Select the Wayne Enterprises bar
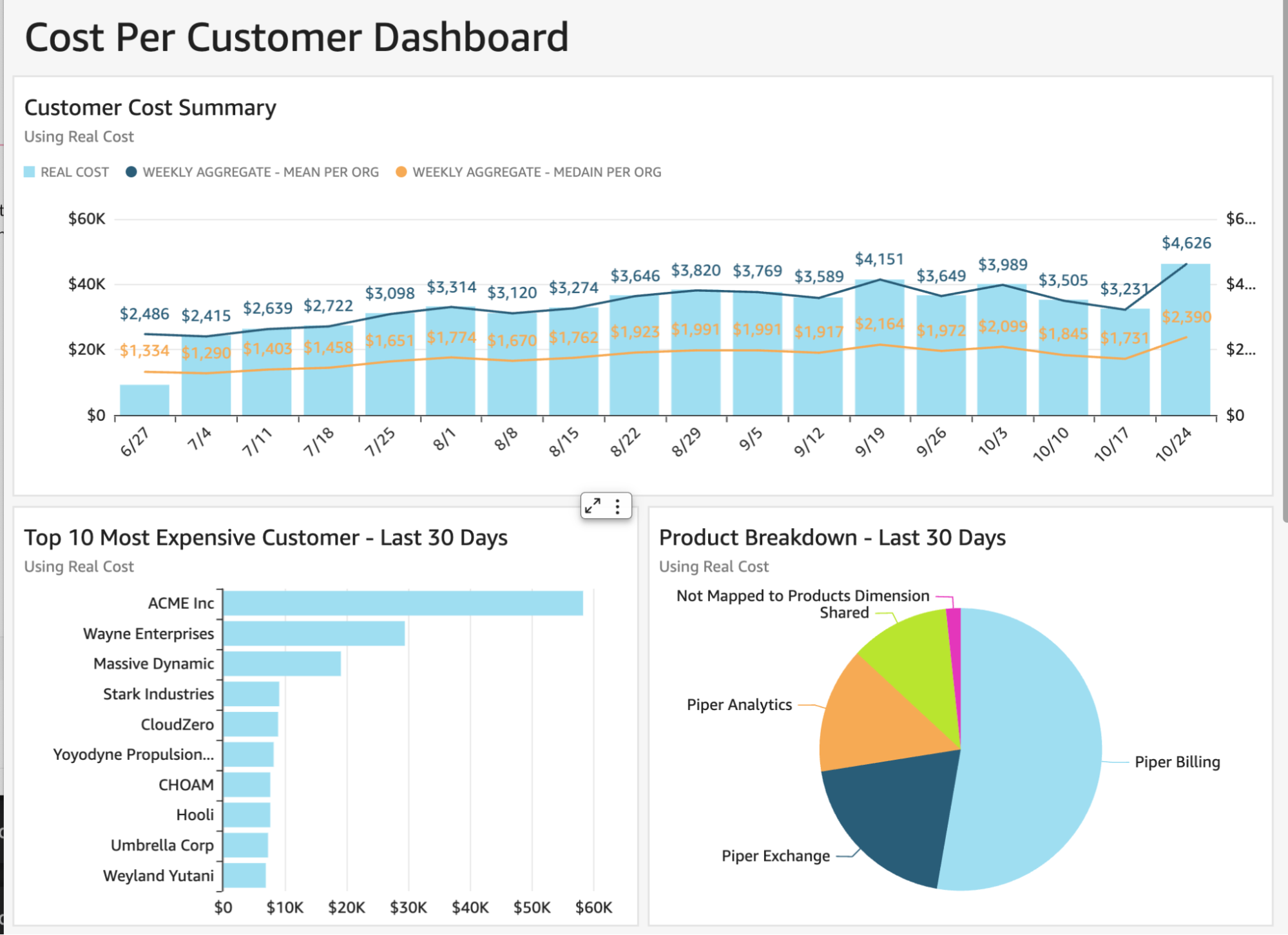Screen dimensions: 1288x935 click(x=314, y=633)
